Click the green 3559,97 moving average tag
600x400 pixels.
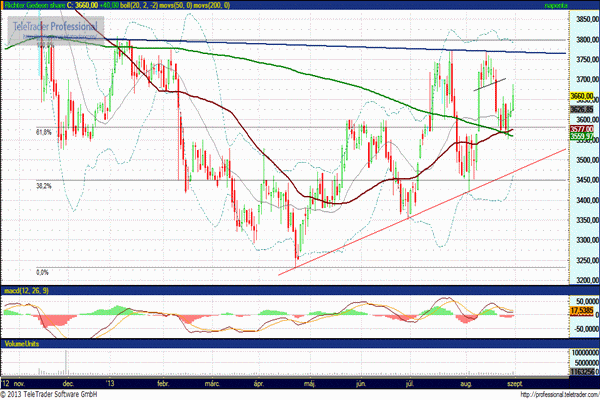click(582, 135)
